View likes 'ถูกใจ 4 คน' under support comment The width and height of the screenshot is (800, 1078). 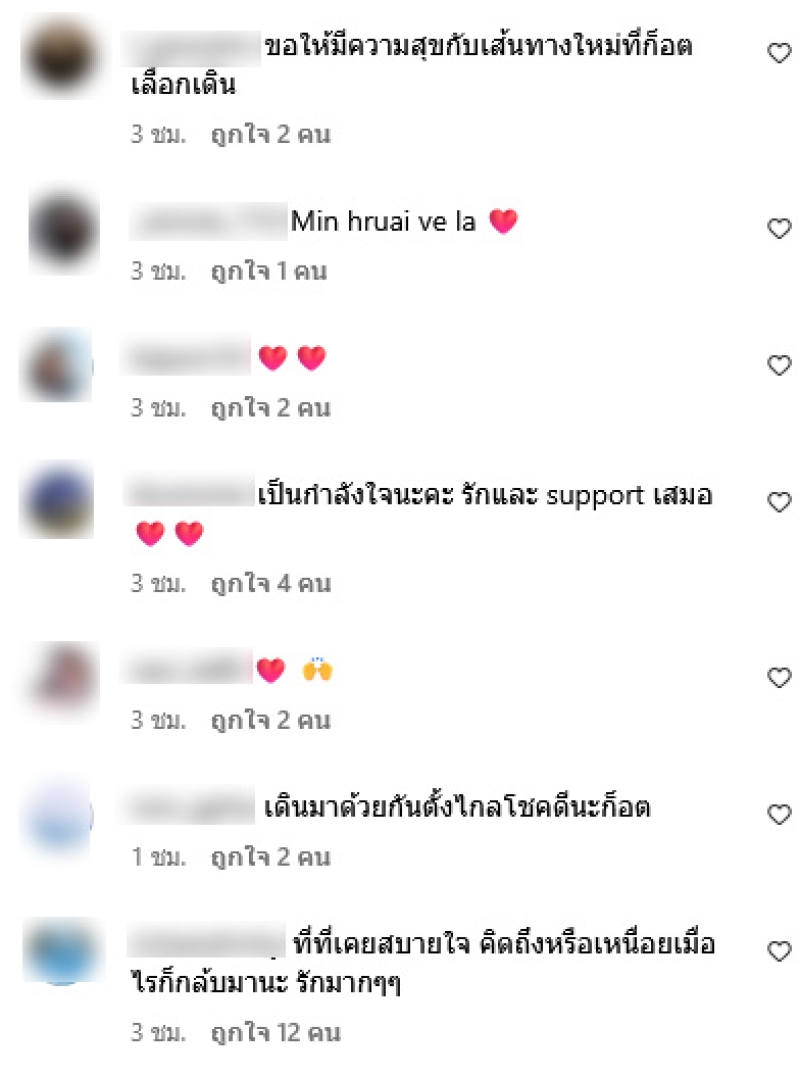[x=271, y=584]
